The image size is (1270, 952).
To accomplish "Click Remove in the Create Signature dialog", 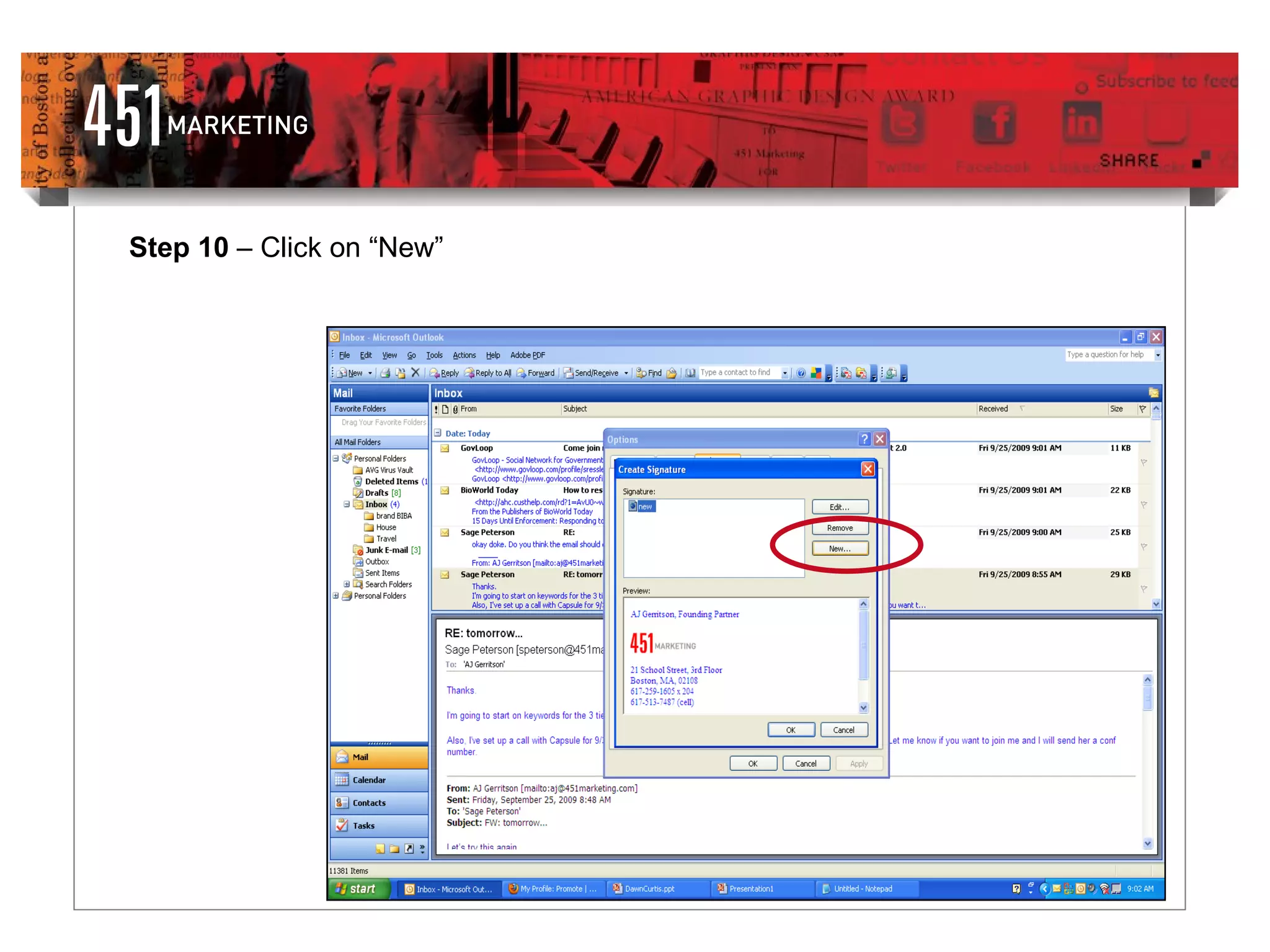I will click(840, 528).
